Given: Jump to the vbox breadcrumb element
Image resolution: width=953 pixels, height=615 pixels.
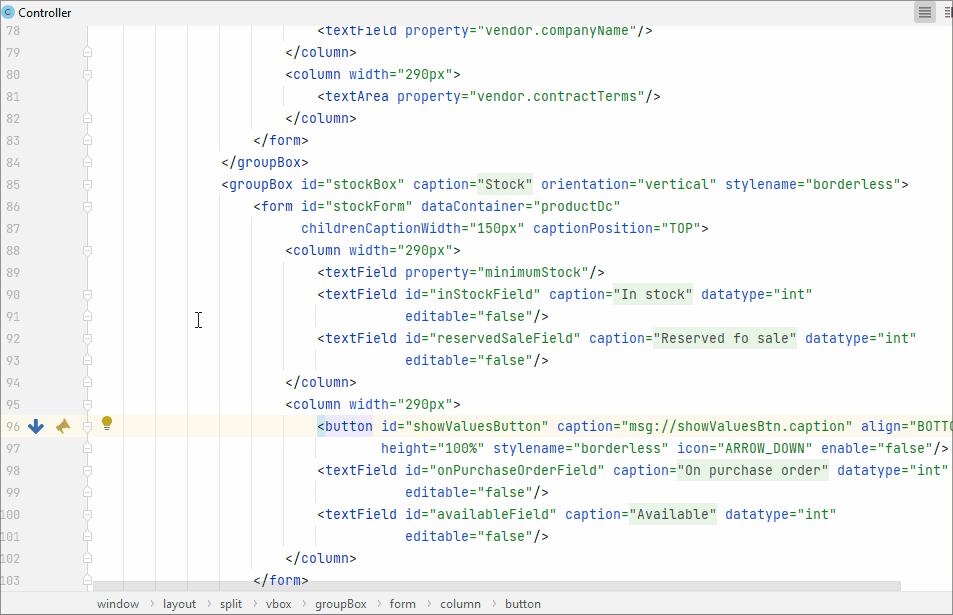Looking at the screenshot, I should (x=279, y=604).
